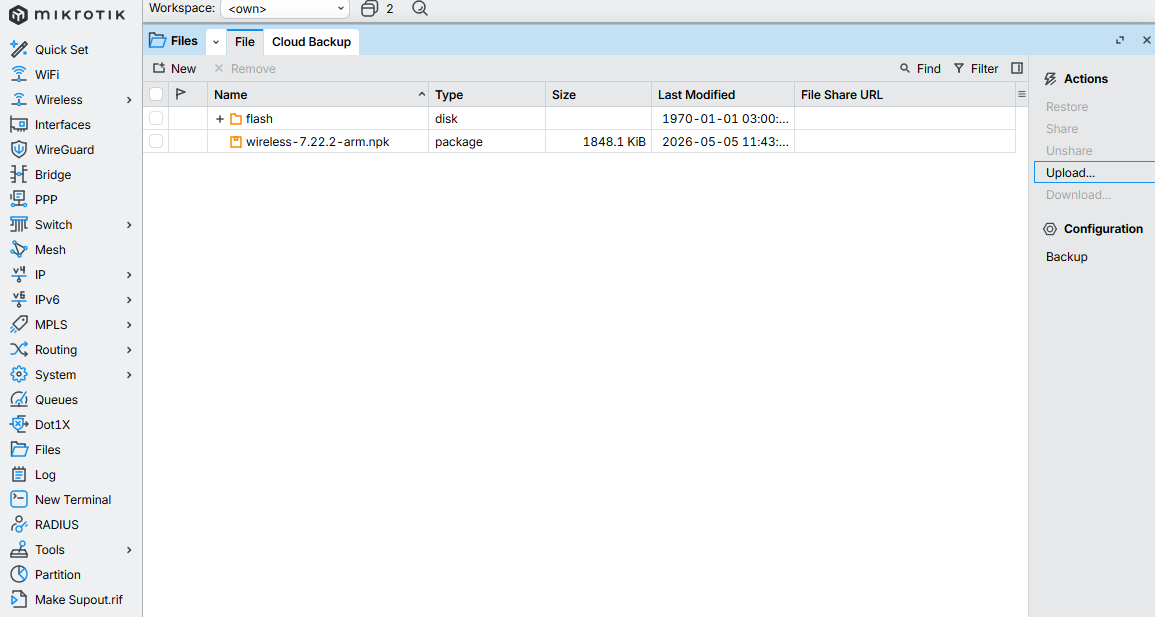Switch to the File tab
The height and width of the screenshot is (617, 1155).
click(245, 42)
